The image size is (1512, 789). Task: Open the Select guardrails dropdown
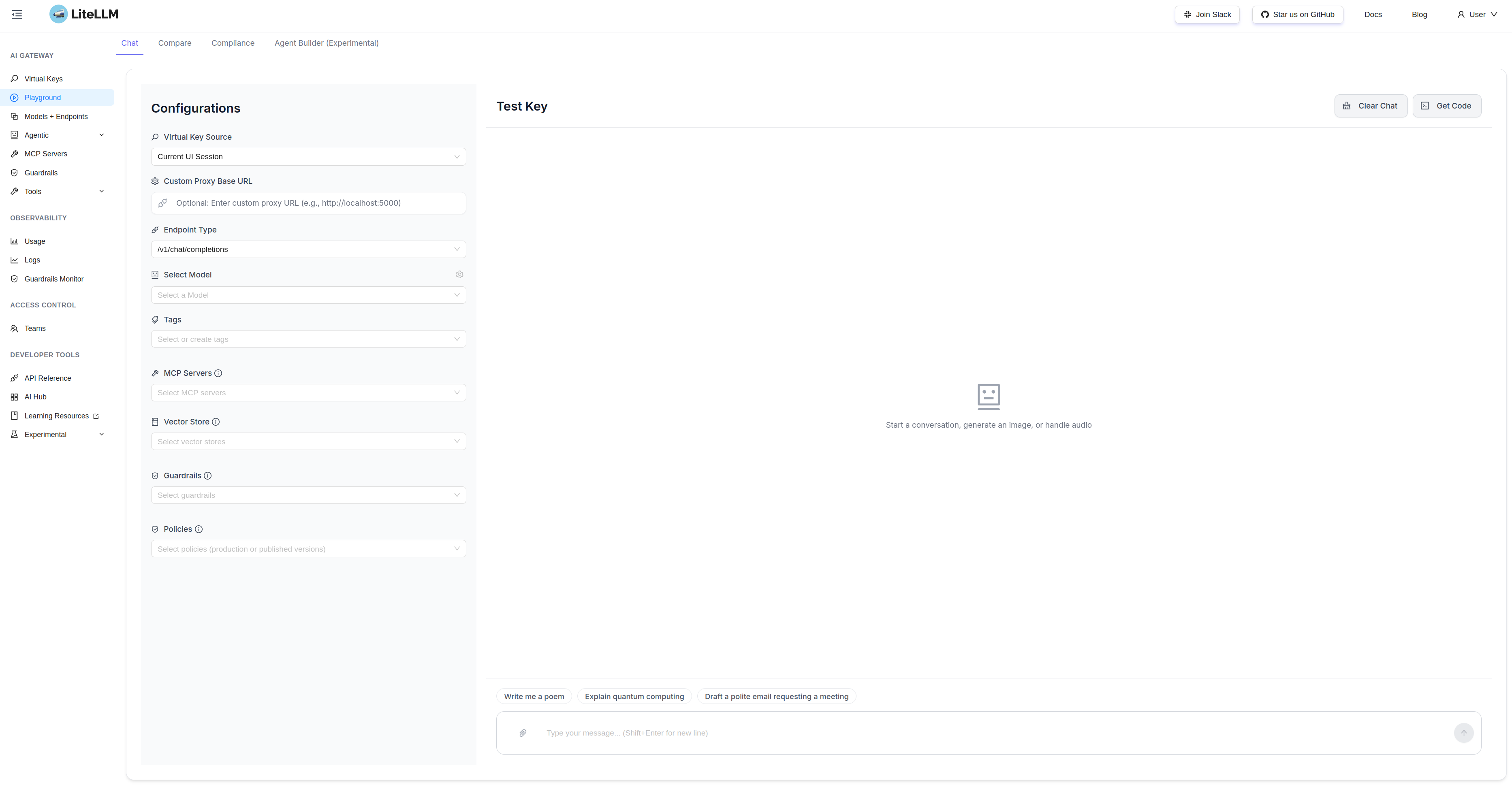tap(308, 495)
